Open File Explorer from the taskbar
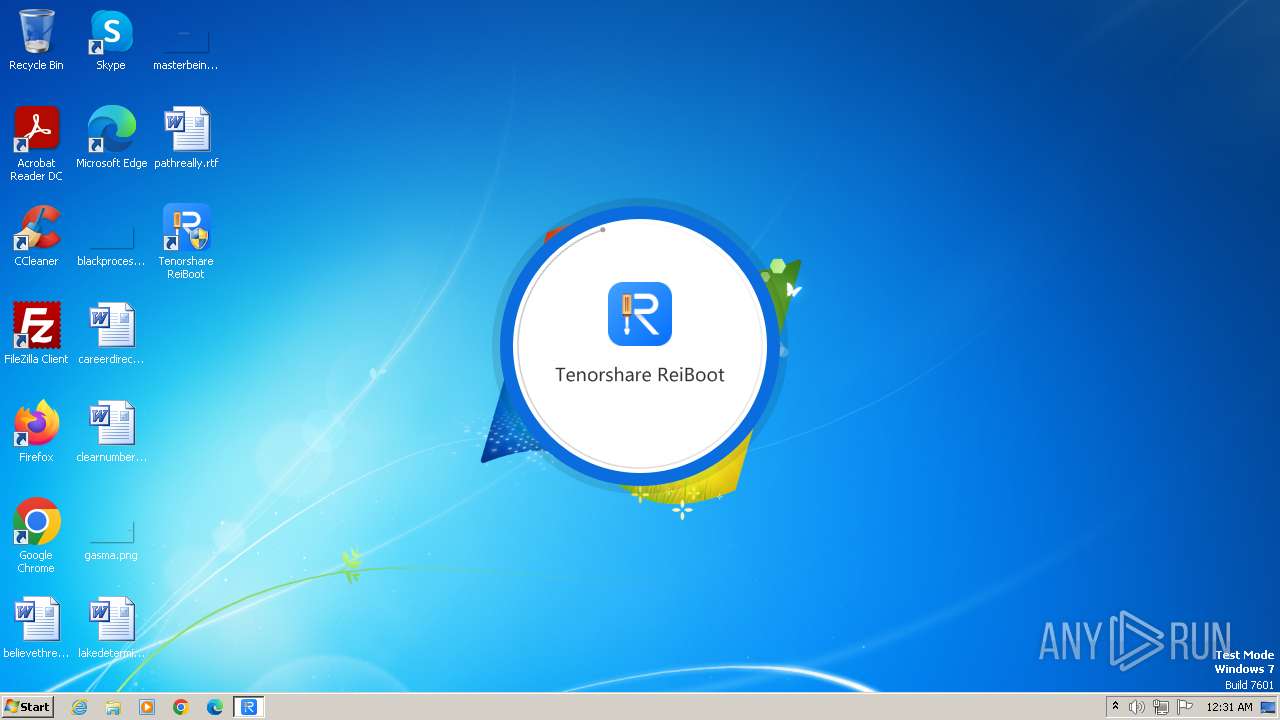The image size is (1280, 720). [113, 707]
